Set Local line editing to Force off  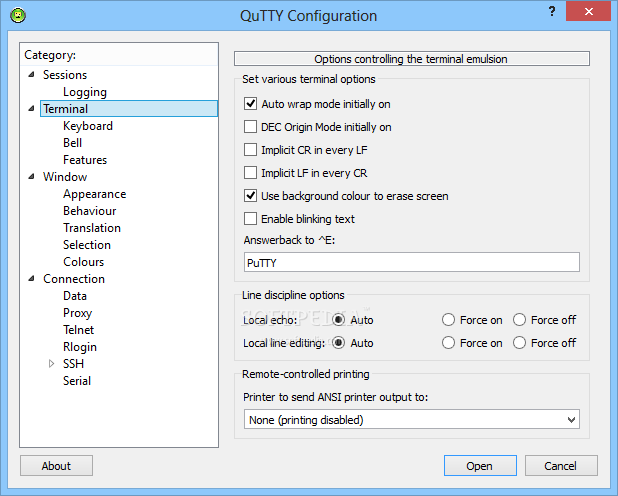[x=519, y=343]
